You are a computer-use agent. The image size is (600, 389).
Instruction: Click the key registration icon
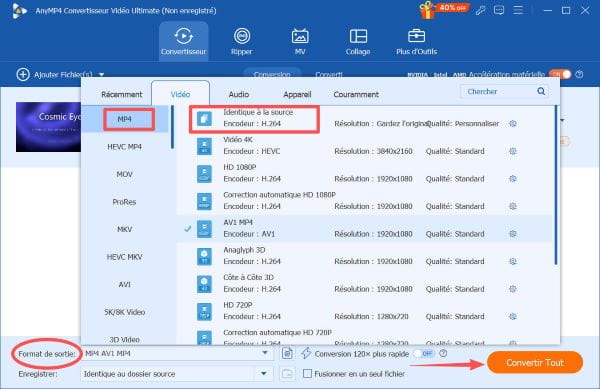(x=481, y=10)
